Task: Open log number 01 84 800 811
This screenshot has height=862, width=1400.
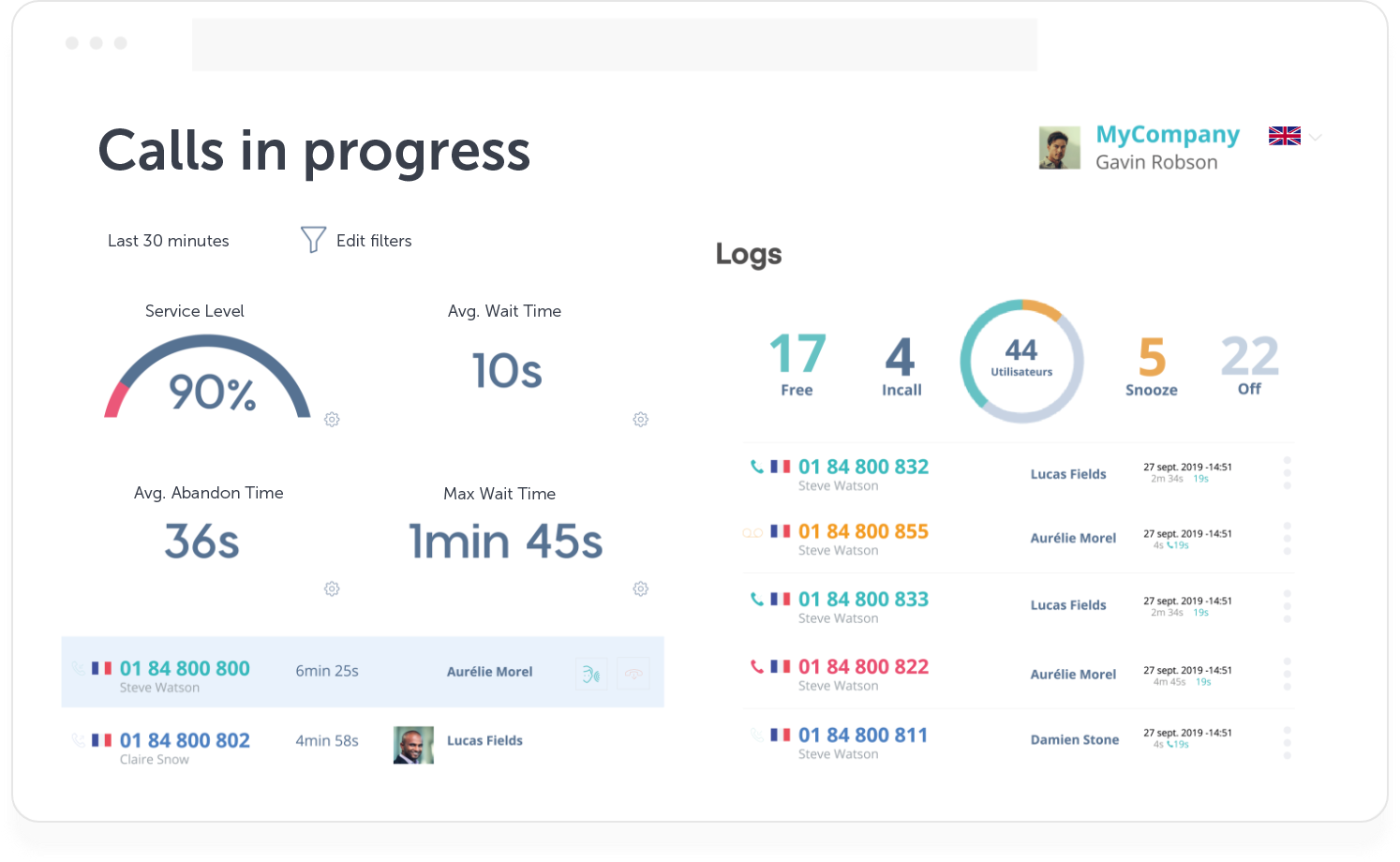Action: (x=863, y=736)
